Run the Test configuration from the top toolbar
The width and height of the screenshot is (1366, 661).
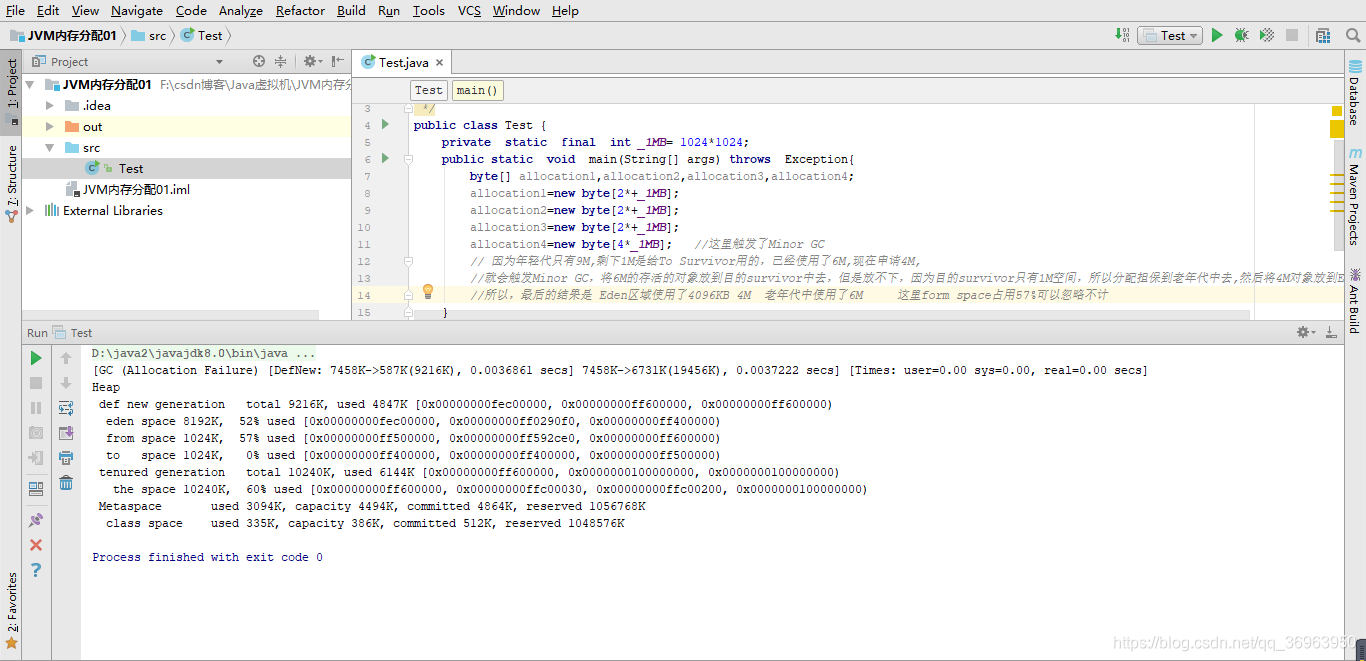(x=1217, y=35)
